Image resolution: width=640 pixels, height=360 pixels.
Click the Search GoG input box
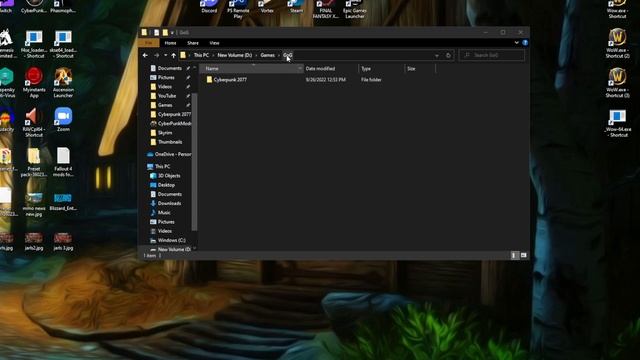[x=492, y=55]
